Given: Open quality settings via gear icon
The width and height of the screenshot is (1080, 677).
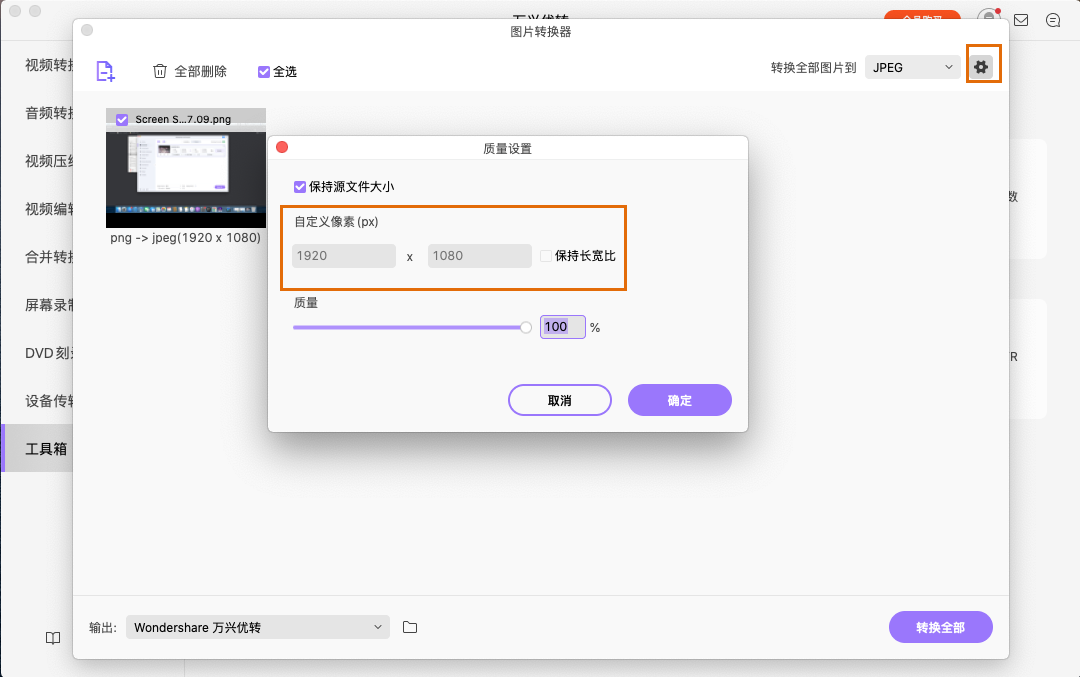Looking at the screenshot, I should pyautogui.click(x=983, y=64).
